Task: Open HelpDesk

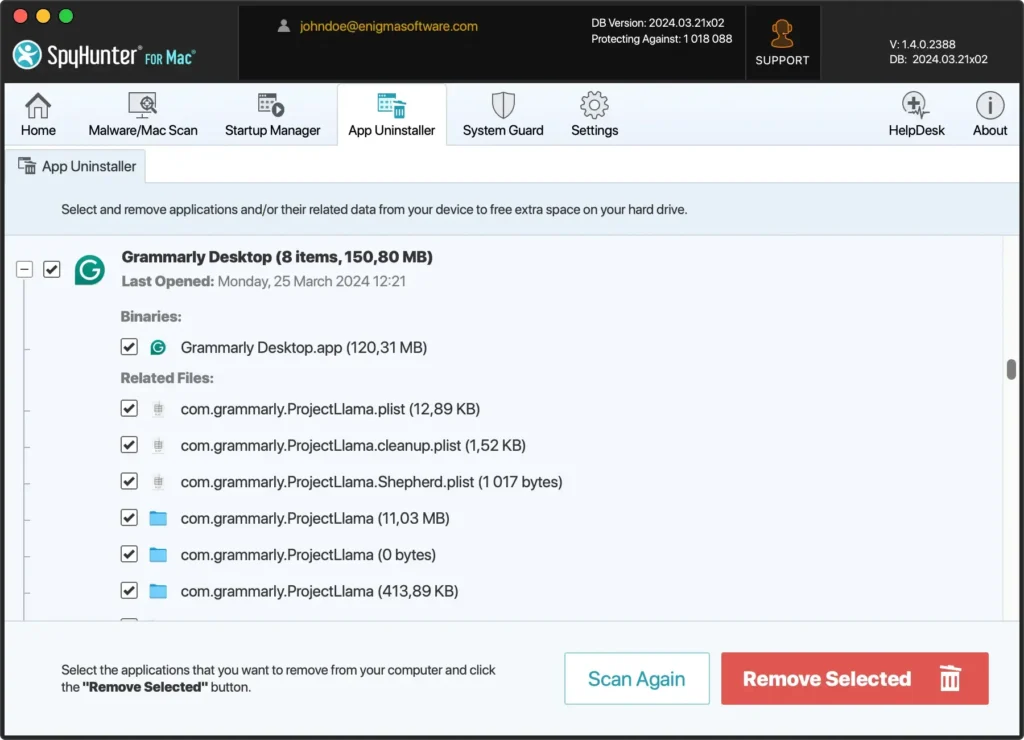Action: [x=916, y=106]
